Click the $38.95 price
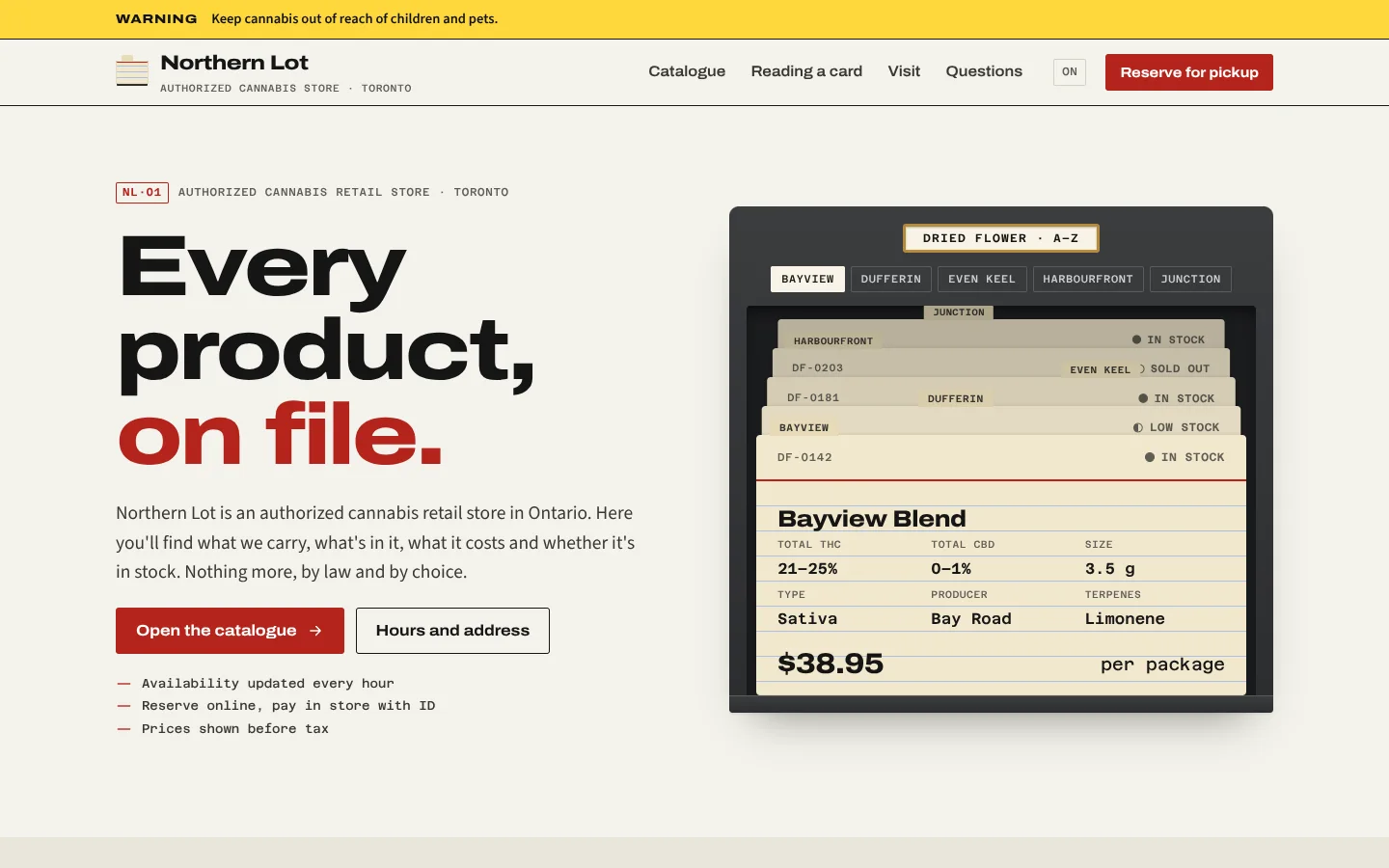This screenshot has height=868, width=1389. 831,664
